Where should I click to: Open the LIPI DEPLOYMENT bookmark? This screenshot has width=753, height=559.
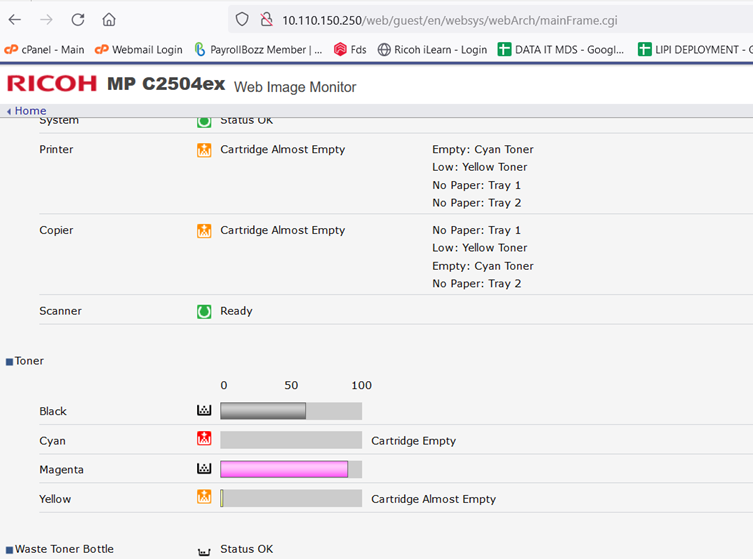[x=695, y=49]
